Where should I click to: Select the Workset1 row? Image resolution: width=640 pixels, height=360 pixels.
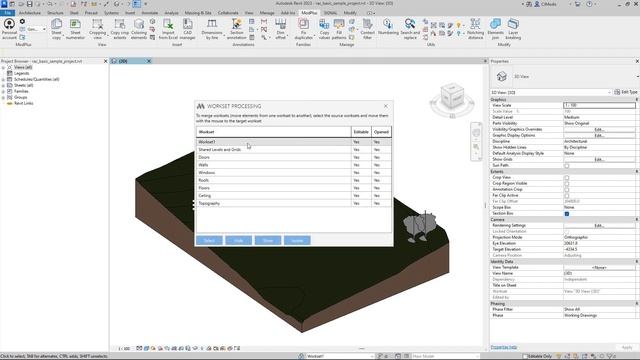(293, 142)
